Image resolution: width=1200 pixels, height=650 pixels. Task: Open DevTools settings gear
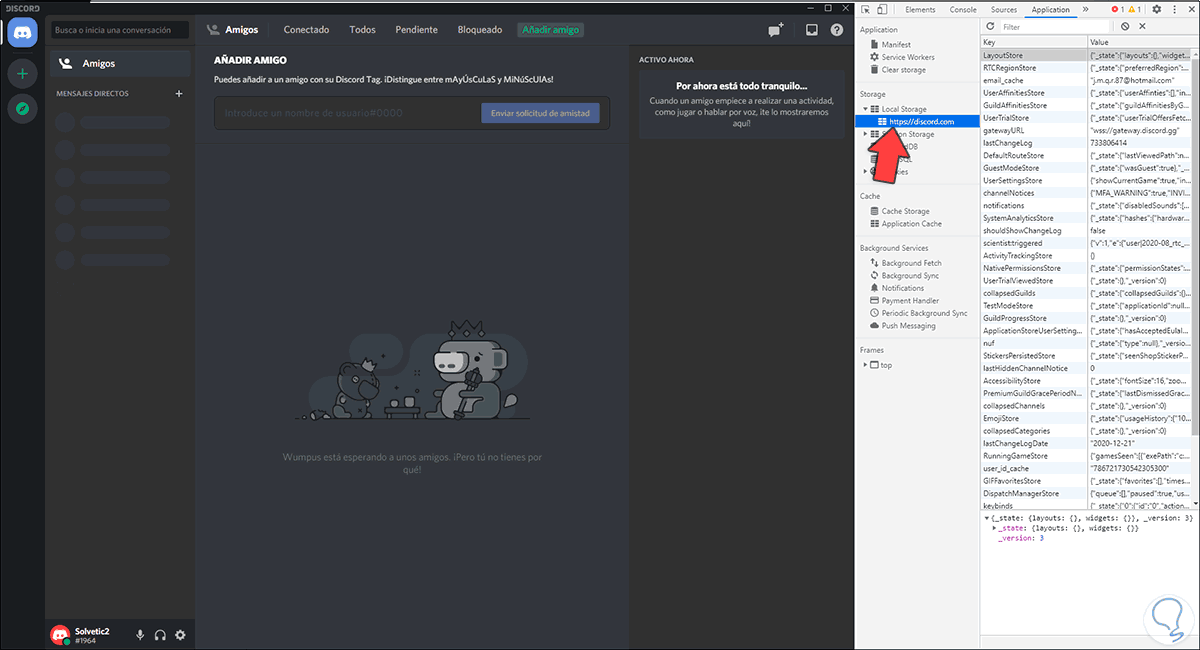(1156, 9)
